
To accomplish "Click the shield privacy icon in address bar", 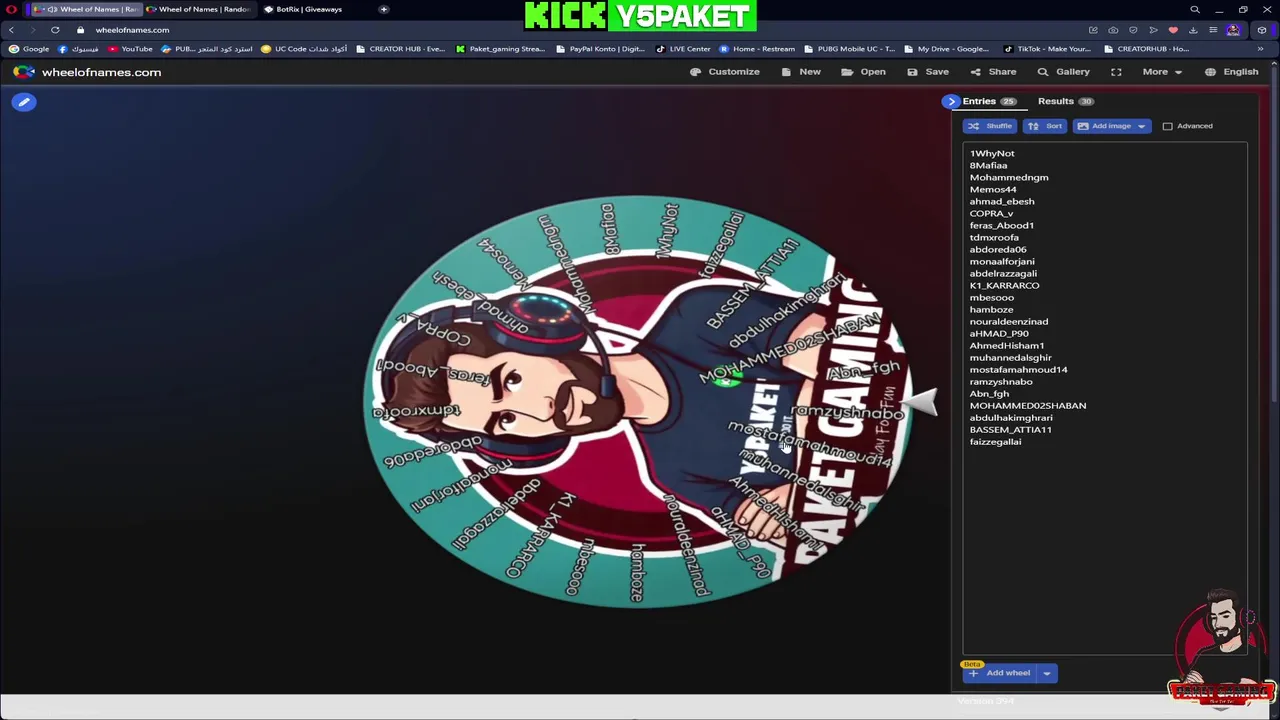I will click(1133, 30).
